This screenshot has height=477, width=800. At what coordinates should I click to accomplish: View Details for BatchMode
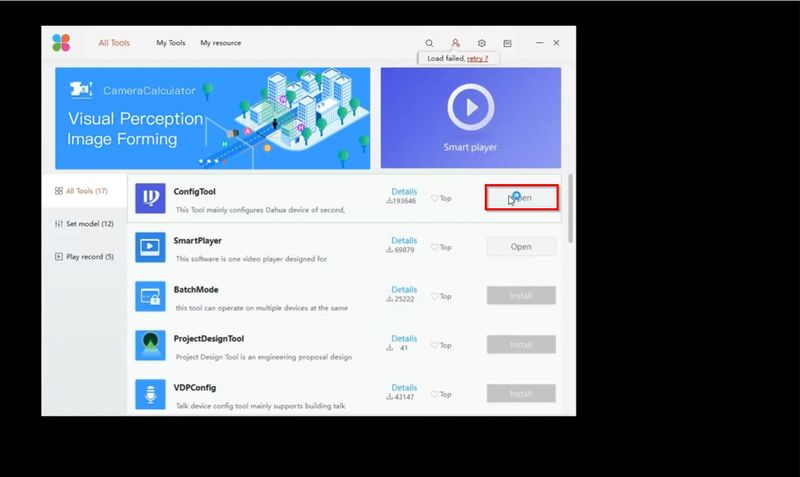point(404,289)
